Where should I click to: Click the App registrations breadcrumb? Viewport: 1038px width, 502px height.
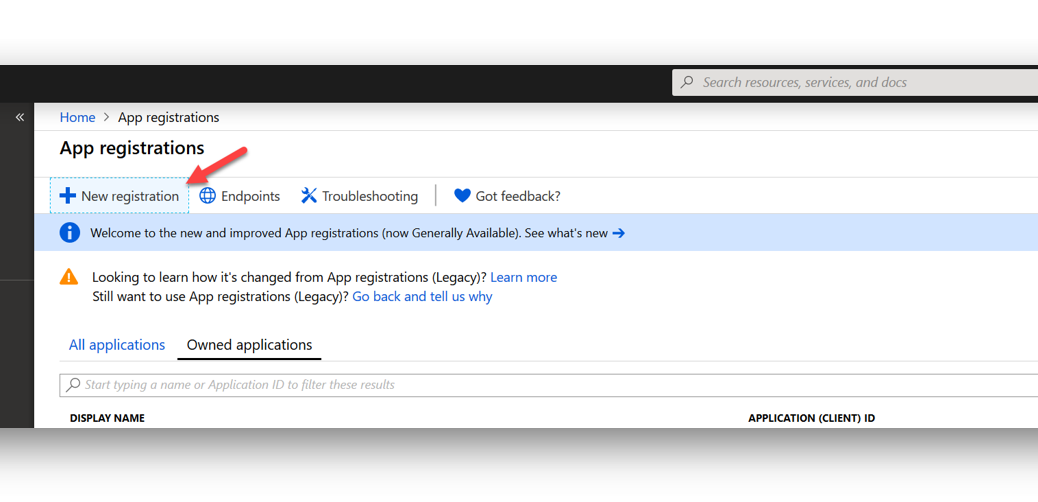(x=169, y=117)
